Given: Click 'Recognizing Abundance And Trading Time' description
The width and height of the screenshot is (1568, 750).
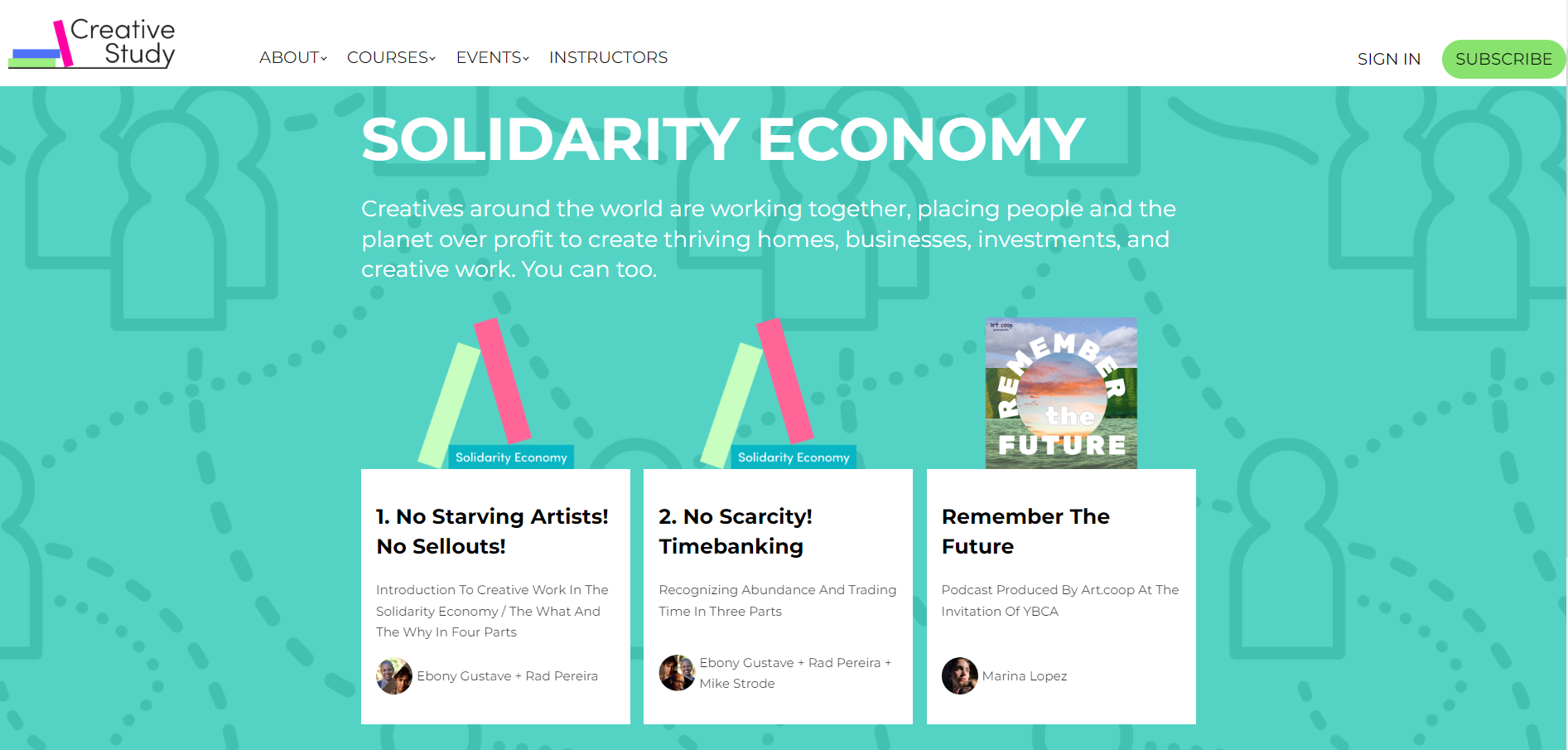Looking at the screenshot, I should click(x=777, y=600).
